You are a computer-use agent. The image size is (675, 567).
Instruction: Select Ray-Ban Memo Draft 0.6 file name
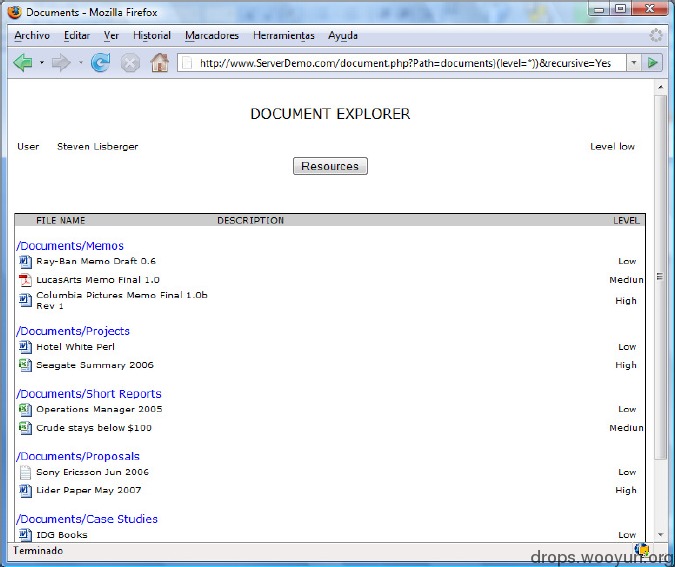point(96,261)
